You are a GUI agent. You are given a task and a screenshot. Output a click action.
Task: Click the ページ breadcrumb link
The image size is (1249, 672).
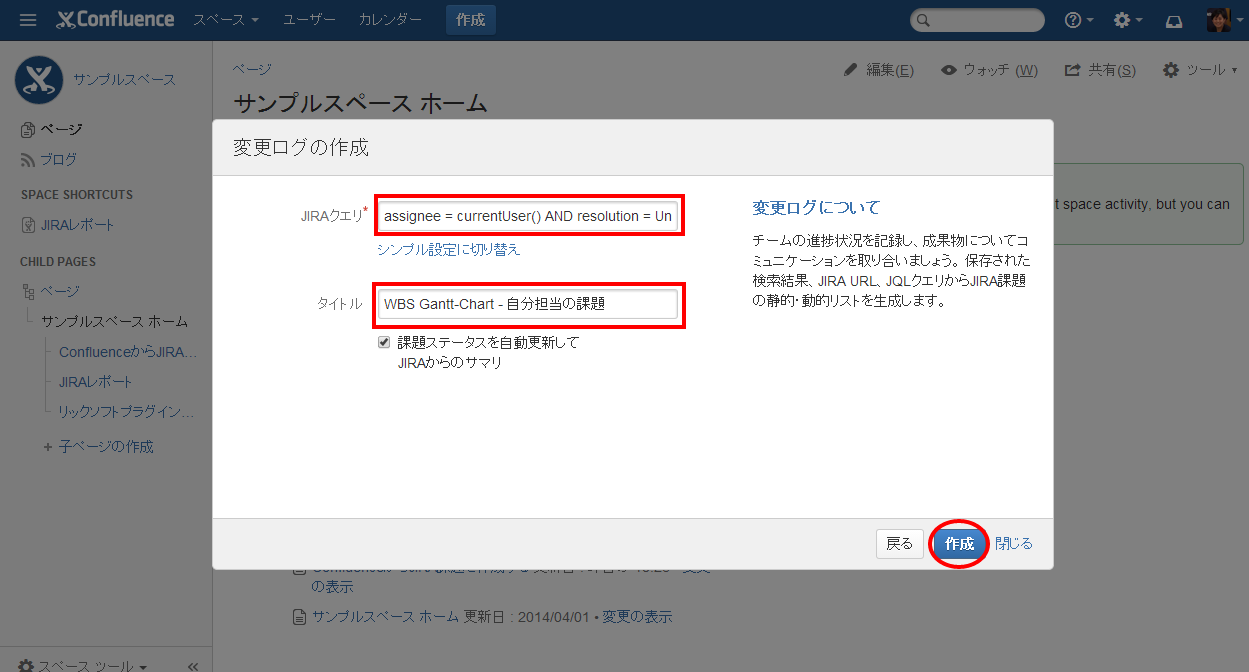252,69
